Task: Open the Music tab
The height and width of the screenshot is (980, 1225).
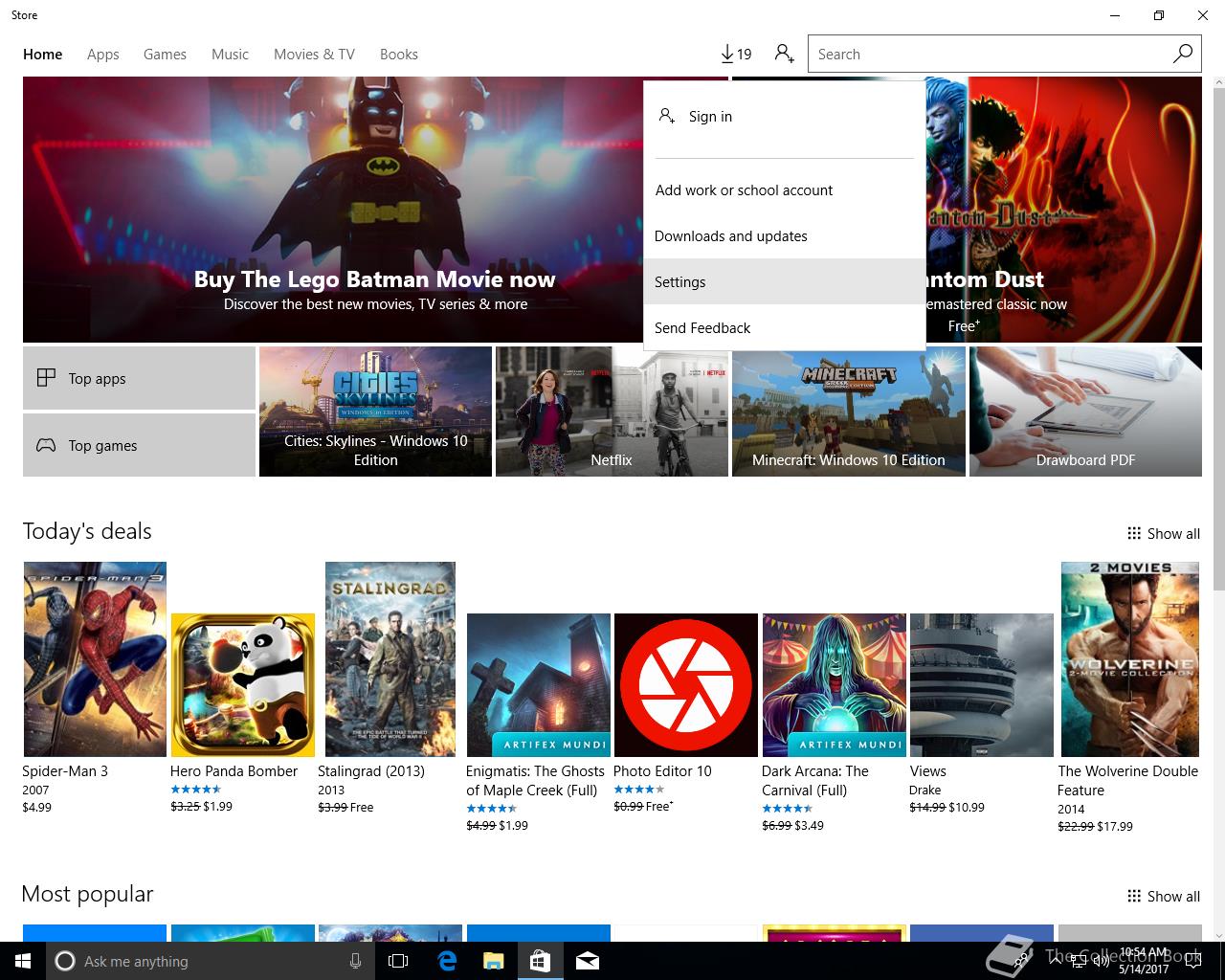Action: coord(230,55)
